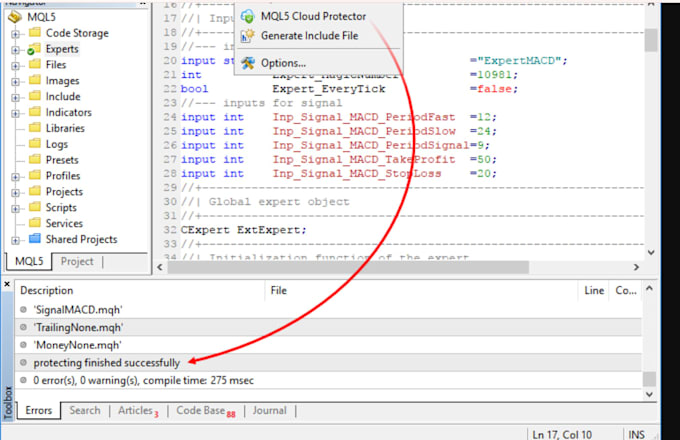
Task: Choose Generate Include File menu entry
Action: (318, 36)
